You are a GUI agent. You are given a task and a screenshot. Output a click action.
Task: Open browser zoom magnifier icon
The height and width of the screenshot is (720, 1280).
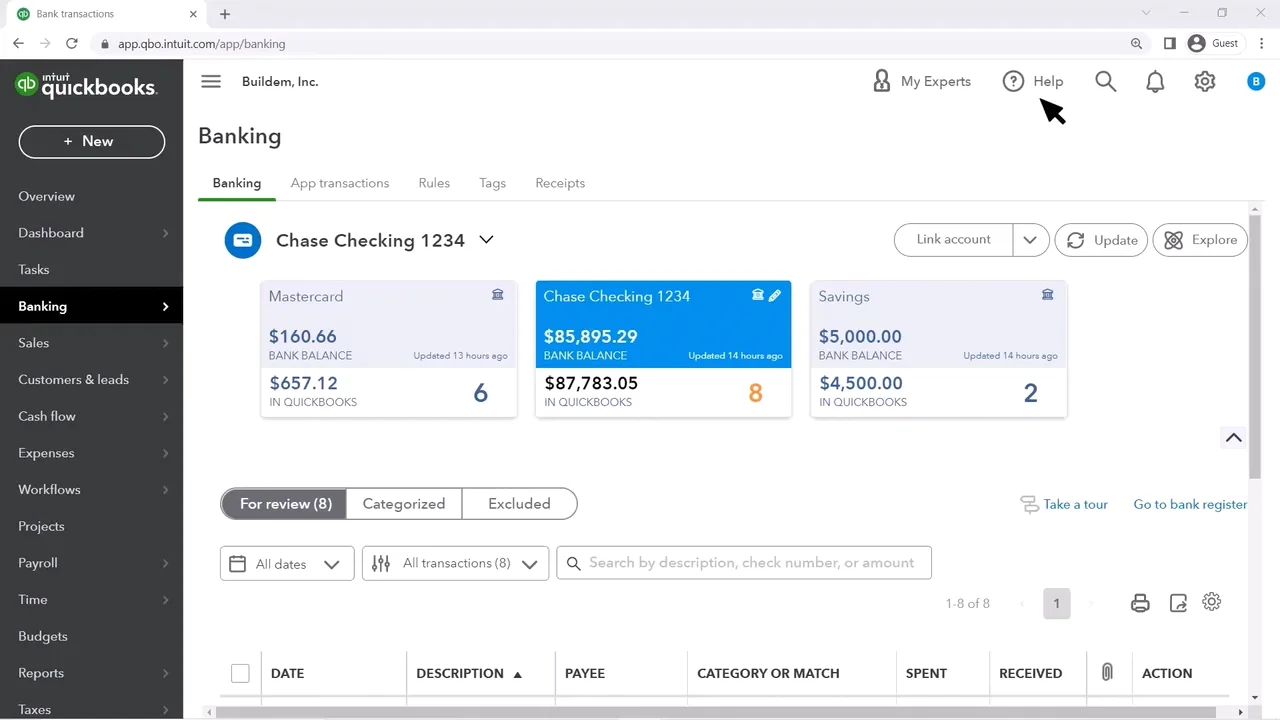[x=1137, y=44]
